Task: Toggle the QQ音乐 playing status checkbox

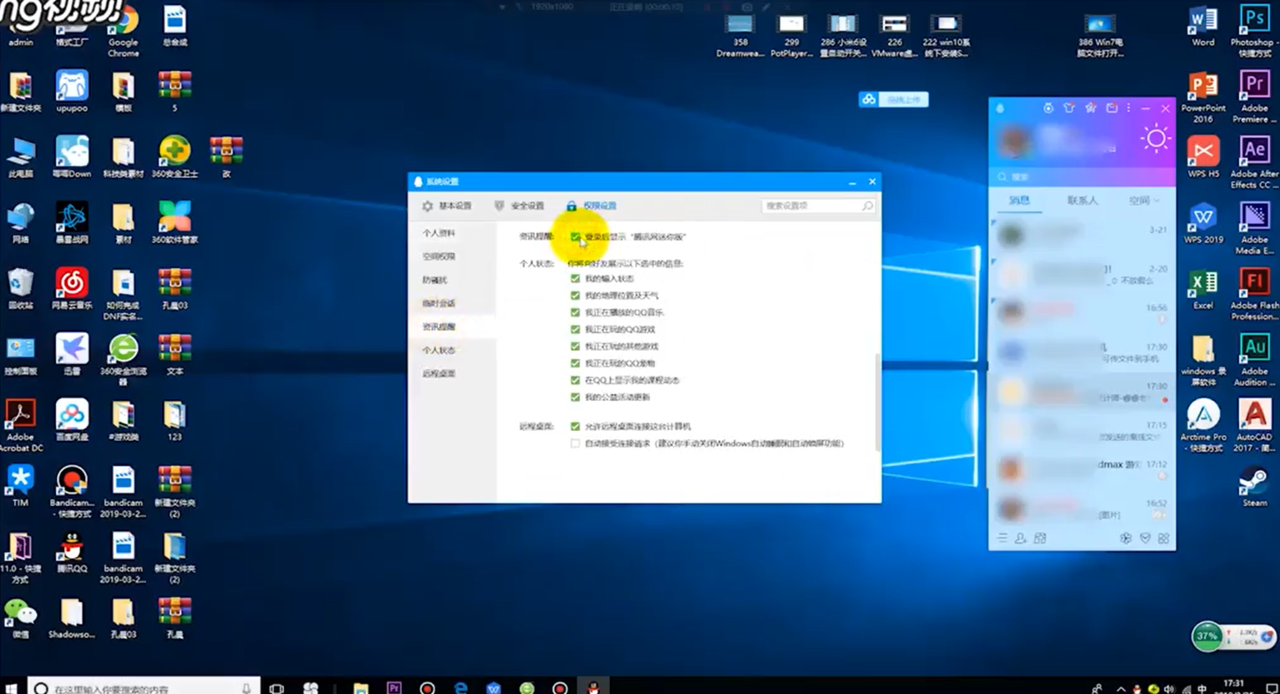Action: point(575,313)
